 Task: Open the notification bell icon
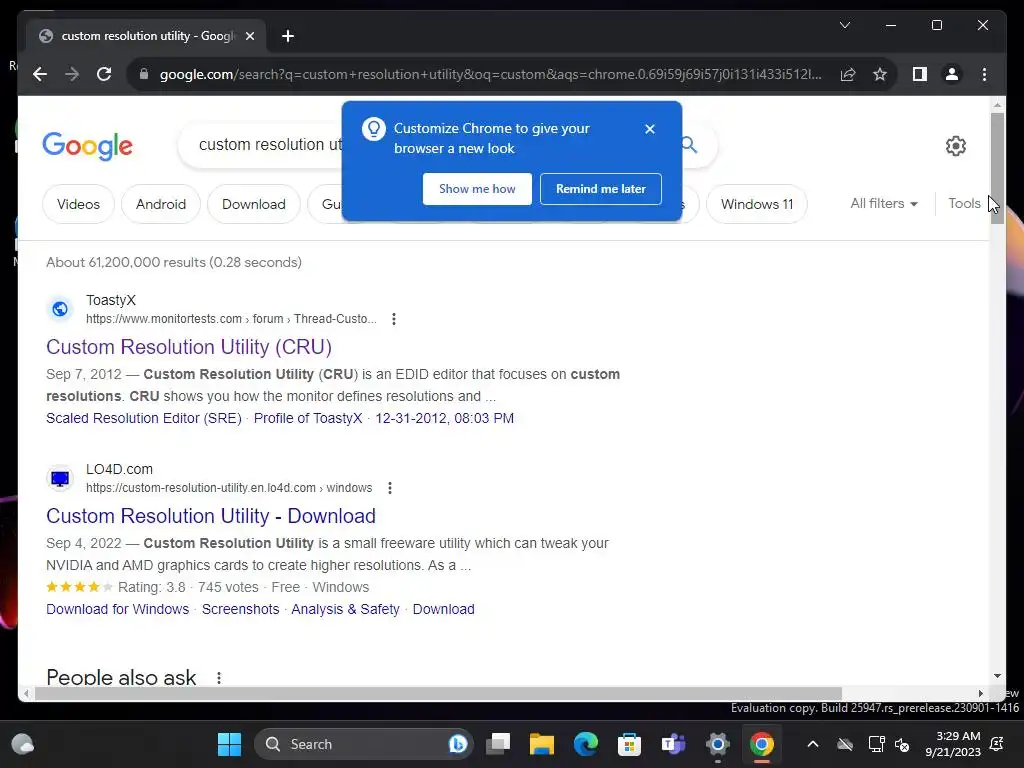[x=997, y=744]
